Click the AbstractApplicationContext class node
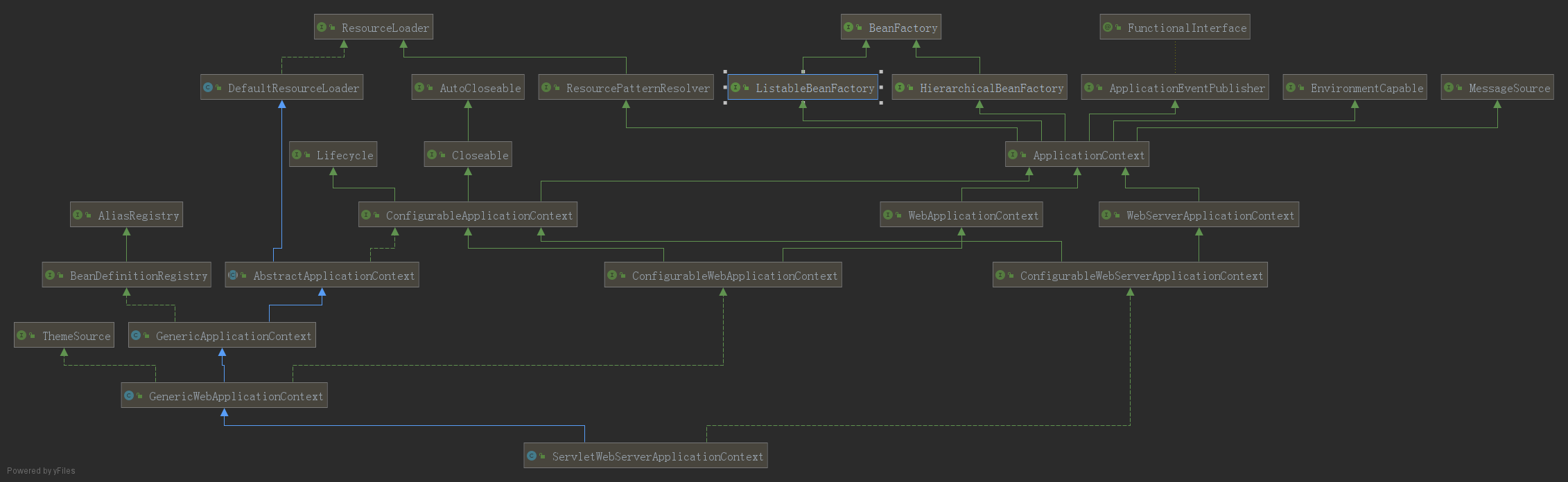1568x482 pixels. tap(322, 275)
